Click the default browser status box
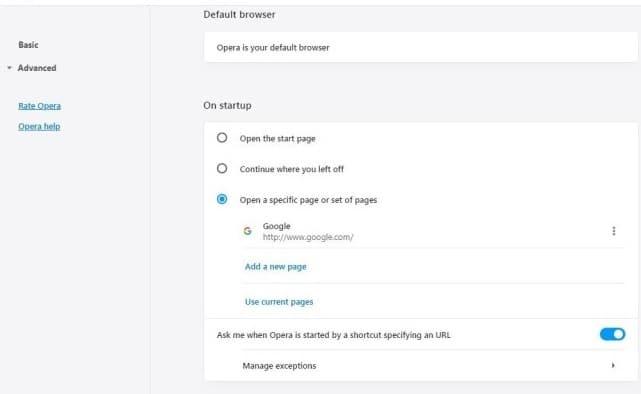Viewport: 641px width, 394px height. [421, 47]
